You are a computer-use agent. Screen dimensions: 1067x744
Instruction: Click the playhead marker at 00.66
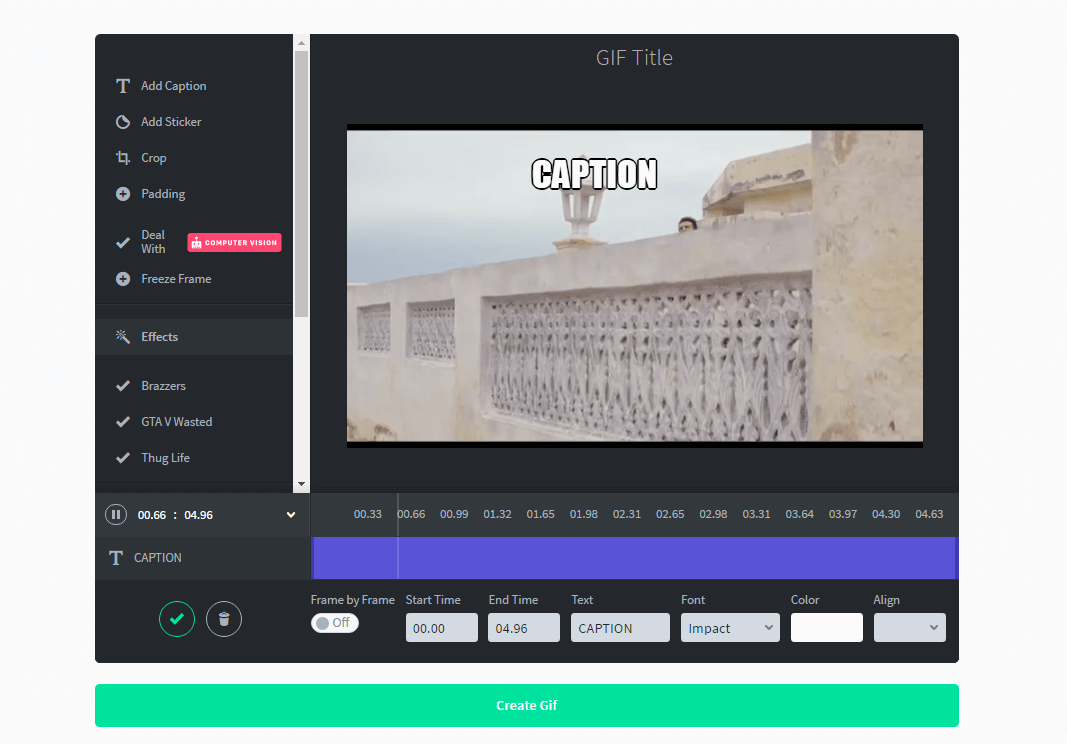coord(398,536)
